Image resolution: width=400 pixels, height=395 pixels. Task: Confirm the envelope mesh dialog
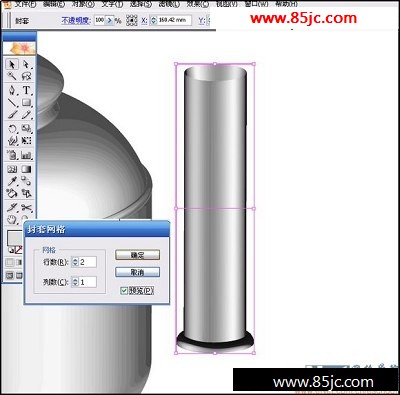click(x=137, y=255)
